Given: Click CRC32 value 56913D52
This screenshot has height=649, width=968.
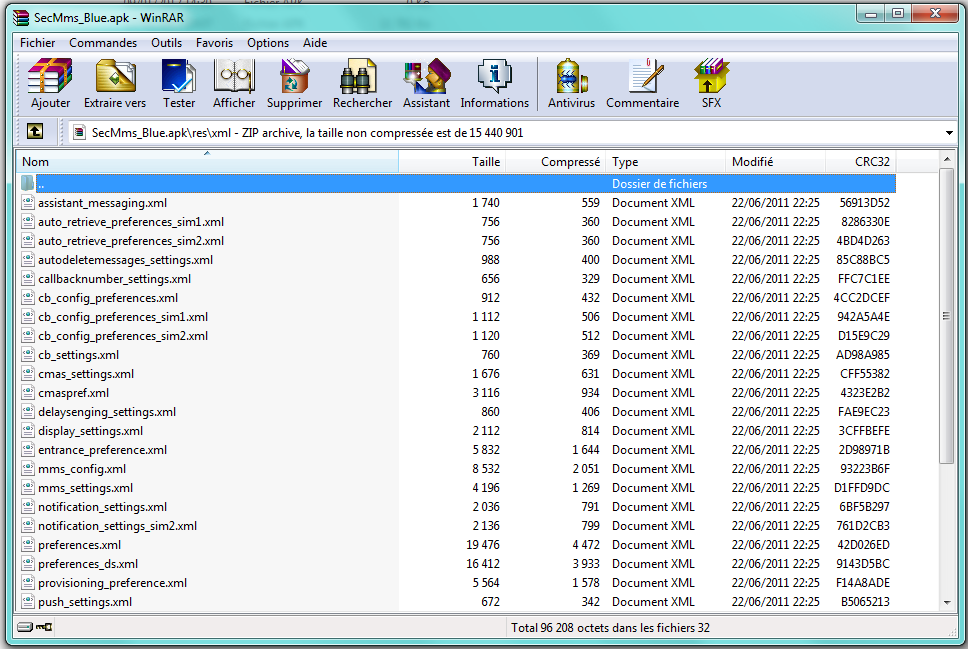Looking at the screenshot, I should pos(864,203).
